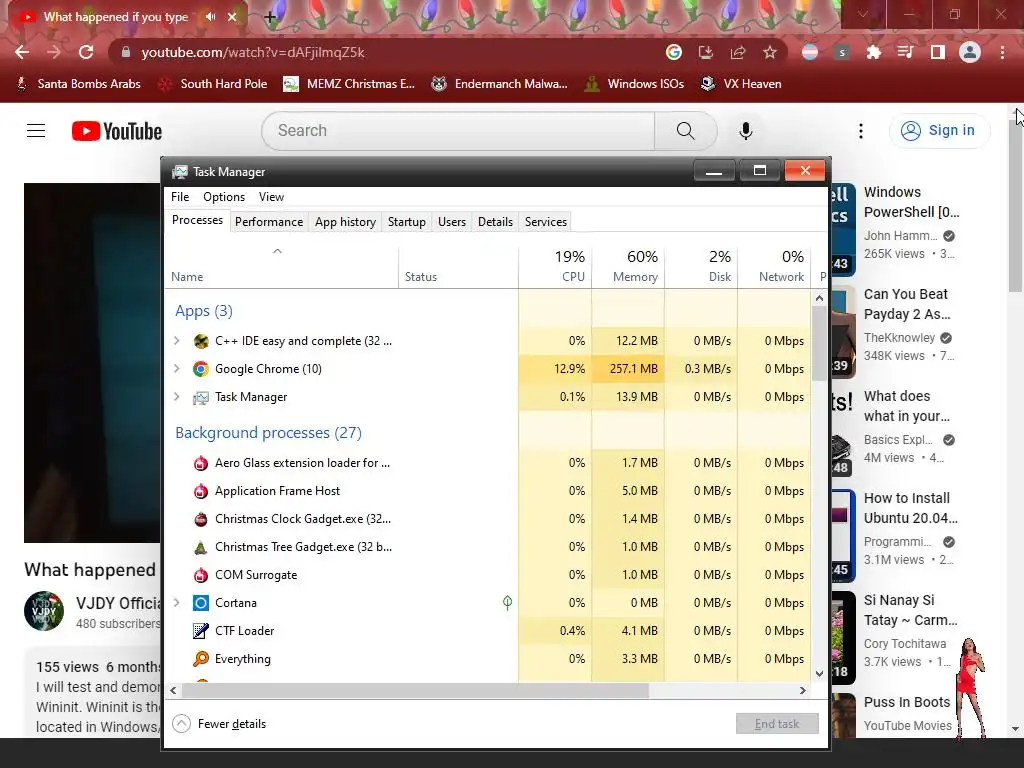Open Chrome's three-dot menu
The image size is (1024, 768).
coord(1002,52)
